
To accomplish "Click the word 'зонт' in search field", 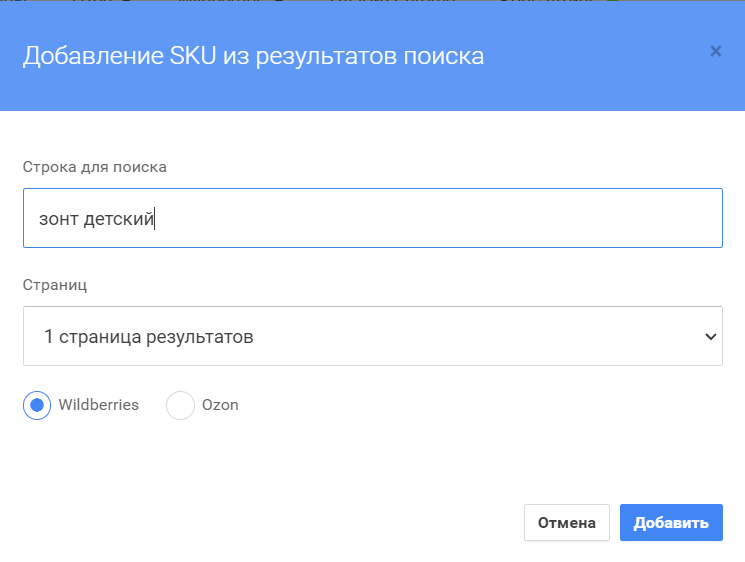I will click(58, 218).
